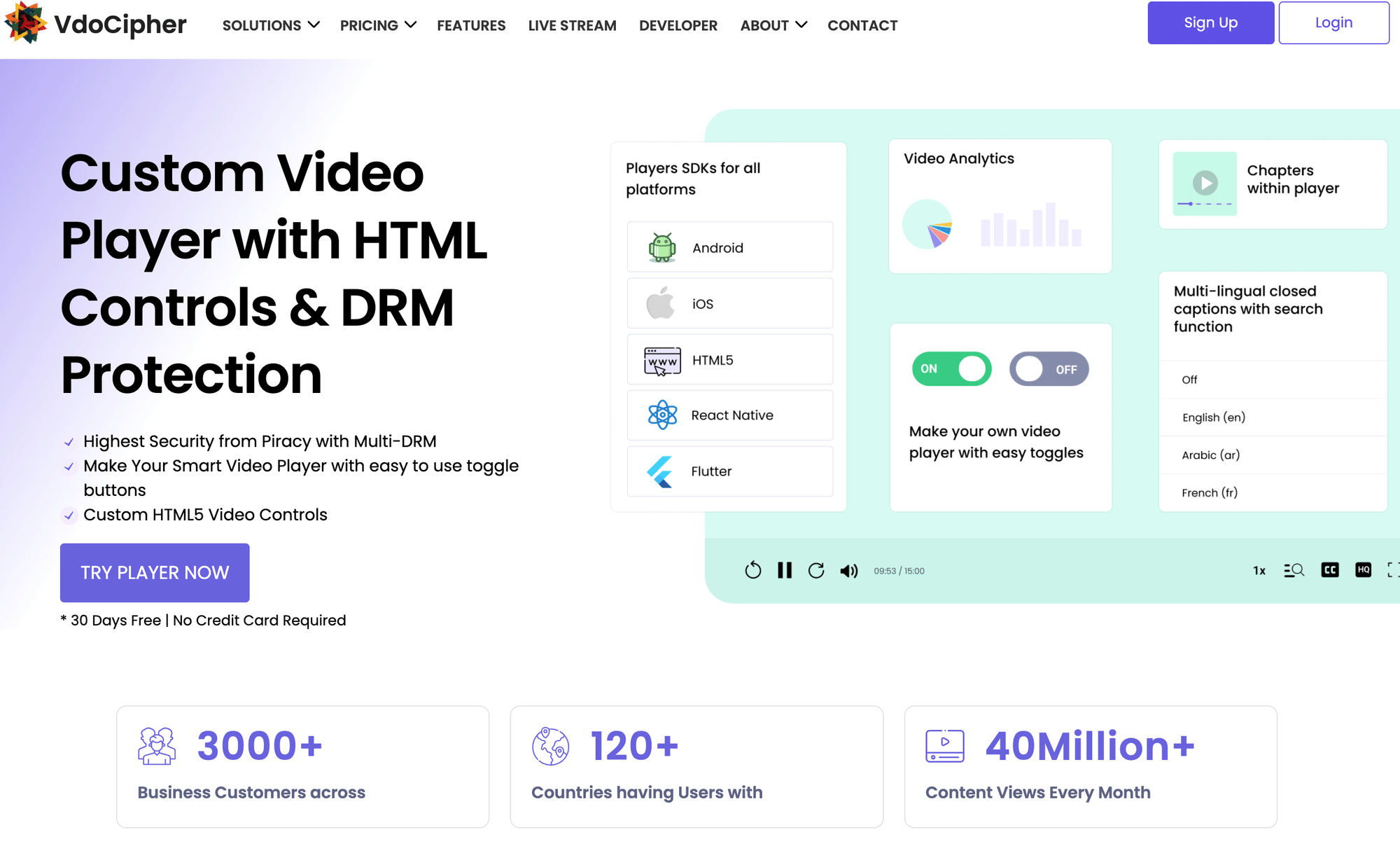Expand the PRICING dropdown menu

tap(378, 25)
